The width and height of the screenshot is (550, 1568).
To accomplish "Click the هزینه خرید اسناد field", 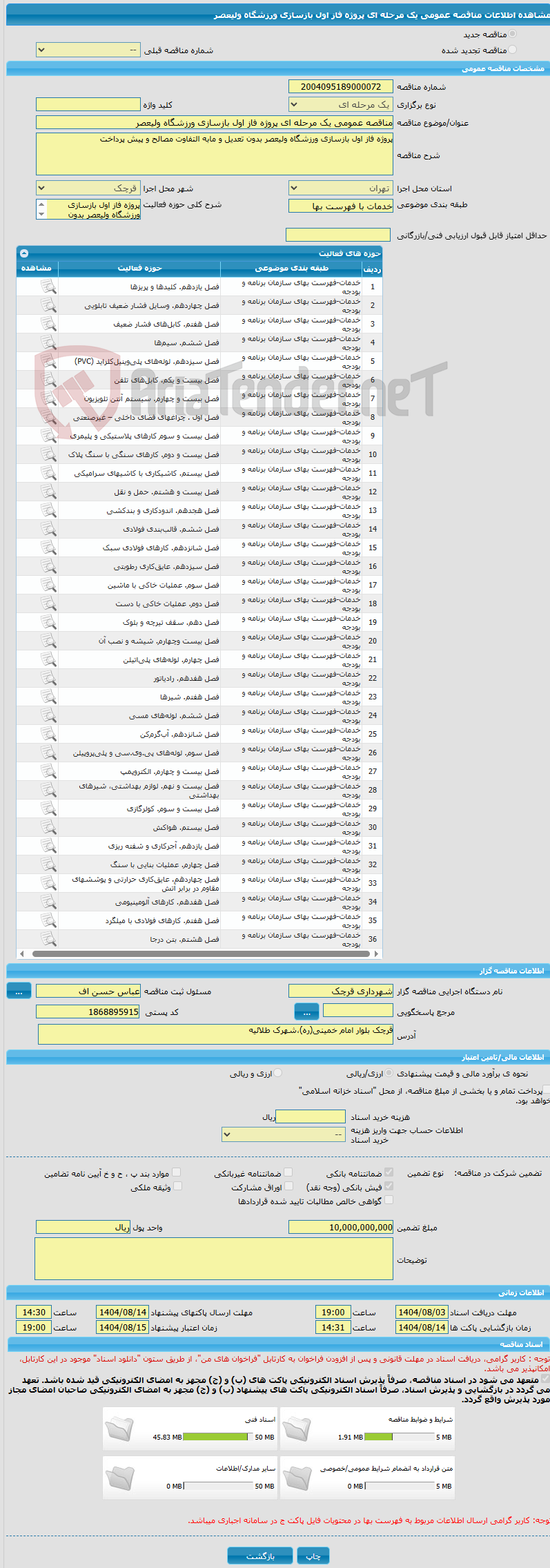I will (x=311, y=1116).
